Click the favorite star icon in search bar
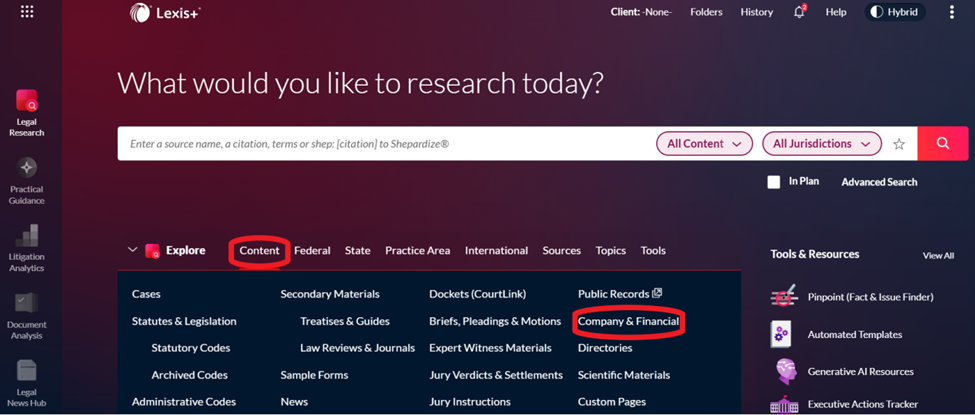The image size is (975, 415). click(x=899, y=144)
